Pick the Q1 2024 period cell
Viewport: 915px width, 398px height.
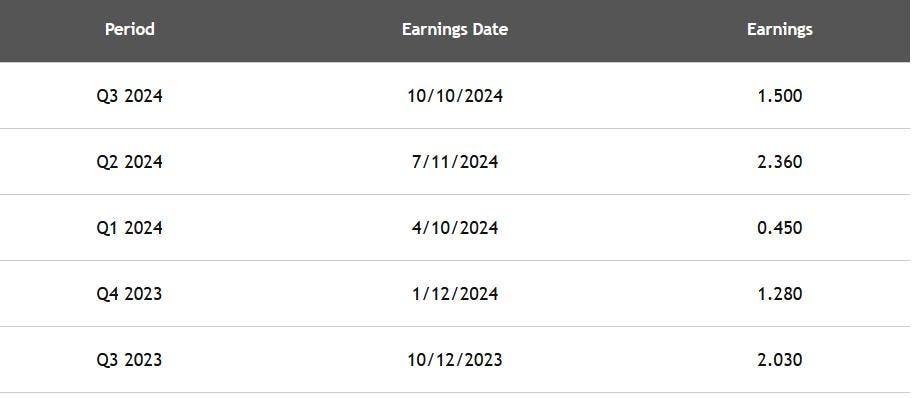click(130, 228)
